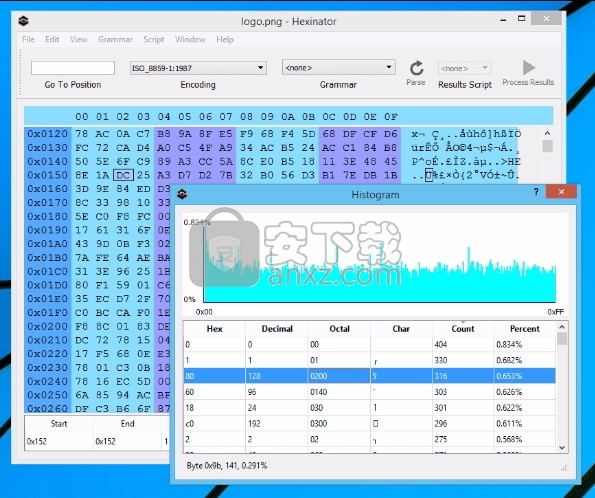Select histogram row with count 330
Image resolution: width=595 pixels, height=498 pixels.
[x=370, y=360]
